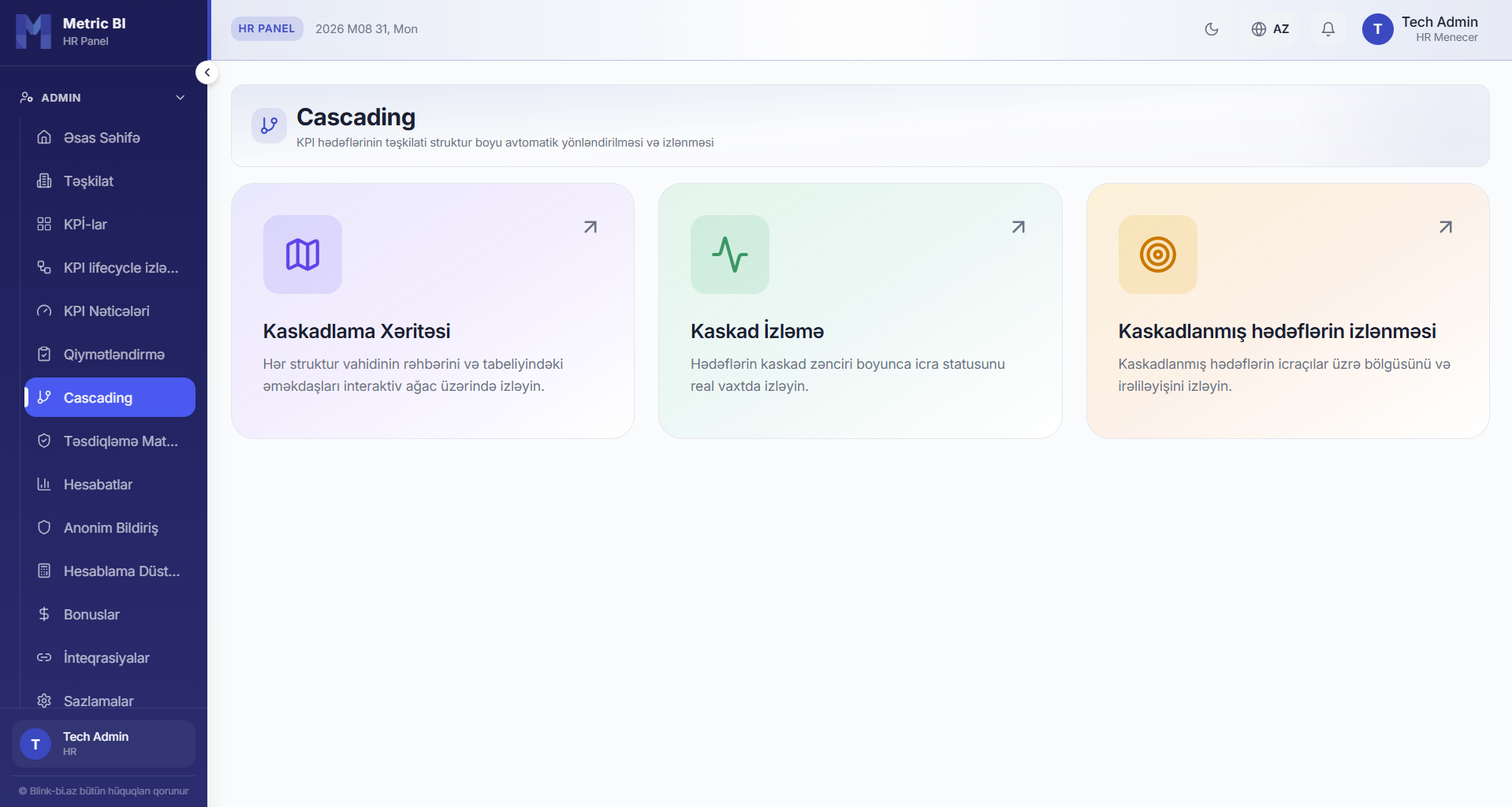Screen dimensions: 1512x807
Task: Open Bonuslar dollar icon
Action: click(x=44, y=614)
